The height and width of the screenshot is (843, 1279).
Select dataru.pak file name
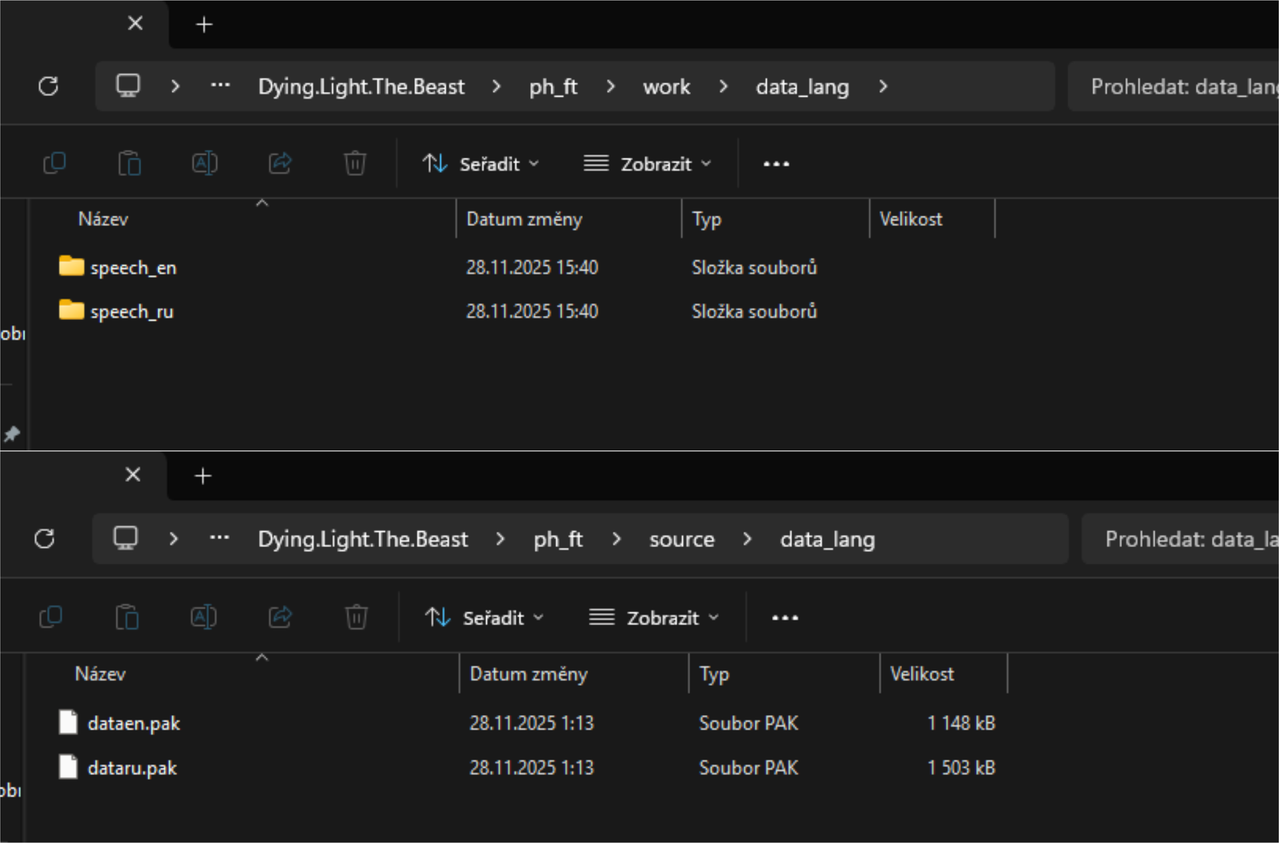133,768
